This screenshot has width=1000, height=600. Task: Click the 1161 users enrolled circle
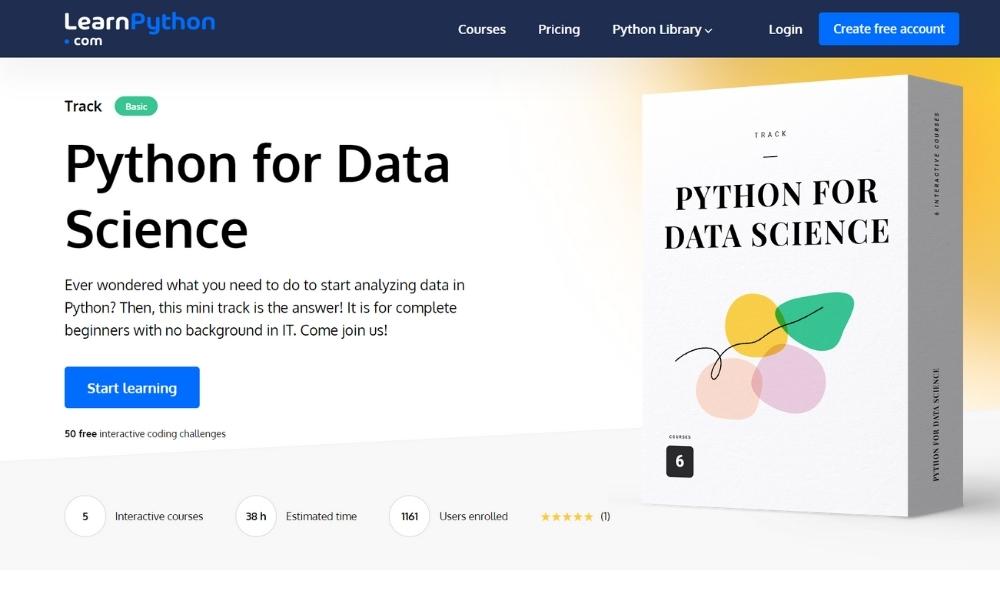409,516
